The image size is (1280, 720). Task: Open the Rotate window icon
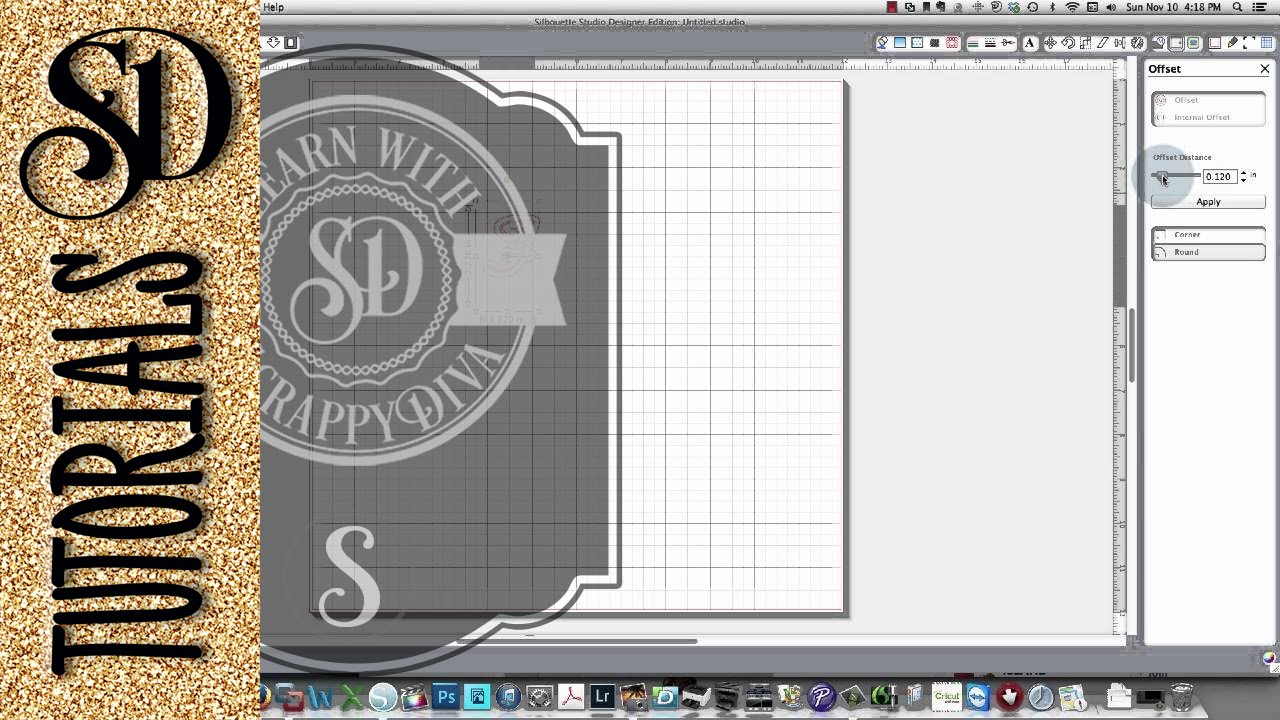coord(1067,43)
